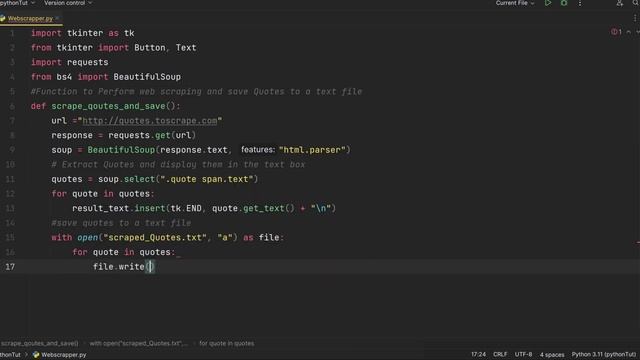Click the with open("scraped_Quotes.txt" breadcrumb
This screenshot has width=640, height=360.
click(x=138, y=343)
